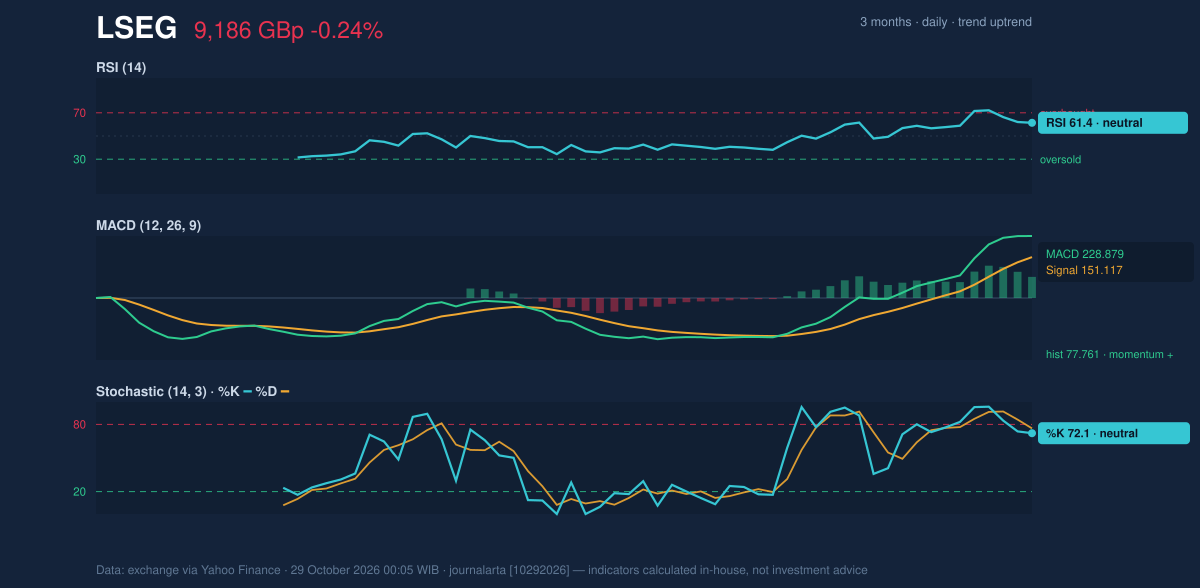Click the cyan %K legend swatch
Image resolution: width=1200 pixels, height=588 pixels.
pos(247,391)
